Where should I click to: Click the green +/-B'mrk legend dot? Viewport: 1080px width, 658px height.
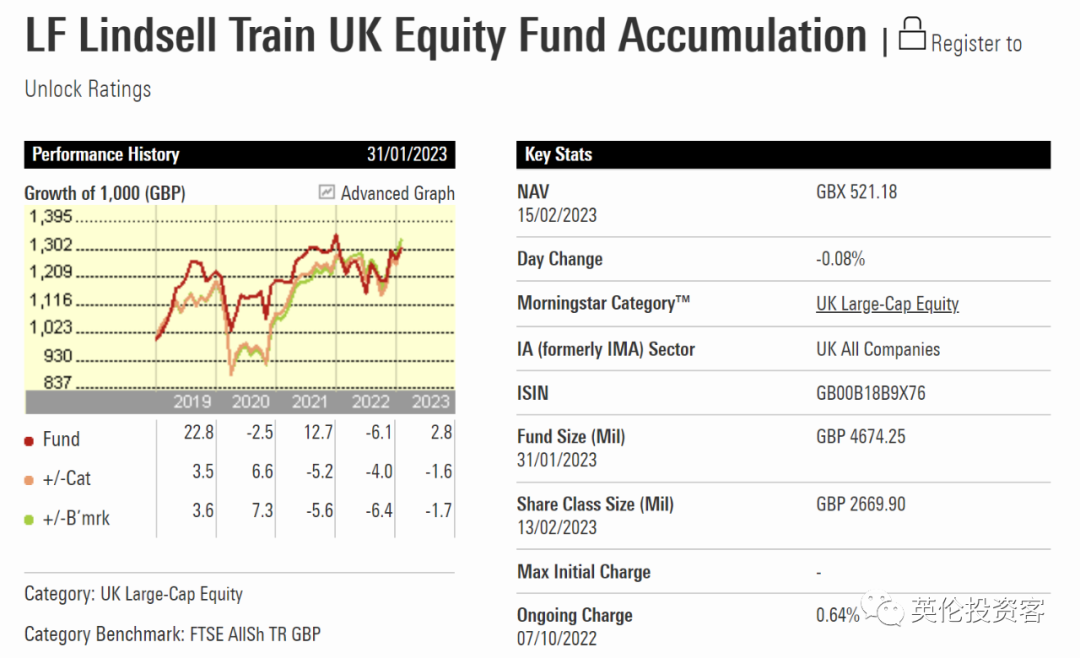29,520
